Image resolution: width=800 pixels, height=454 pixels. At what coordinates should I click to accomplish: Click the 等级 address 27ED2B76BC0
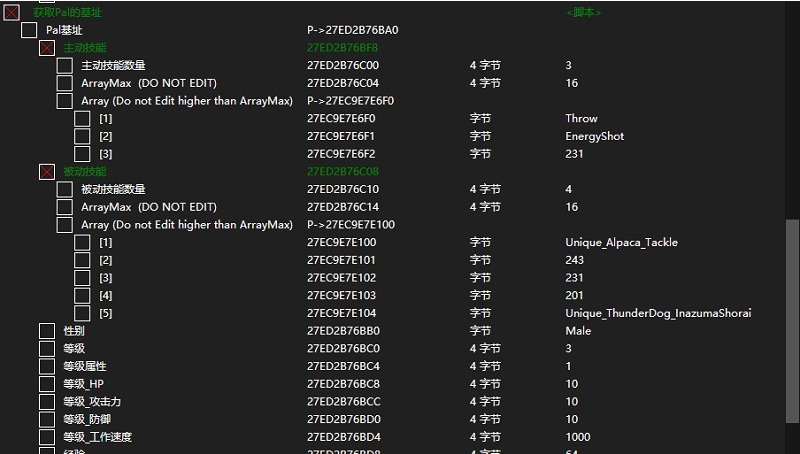(x=343, y=348)
